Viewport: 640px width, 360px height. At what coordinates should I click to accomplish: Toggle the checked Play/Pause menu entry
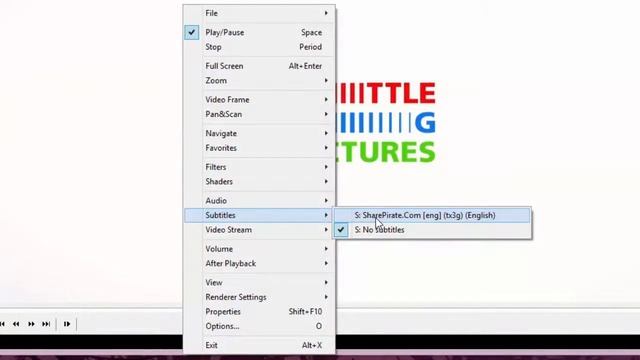259,33
